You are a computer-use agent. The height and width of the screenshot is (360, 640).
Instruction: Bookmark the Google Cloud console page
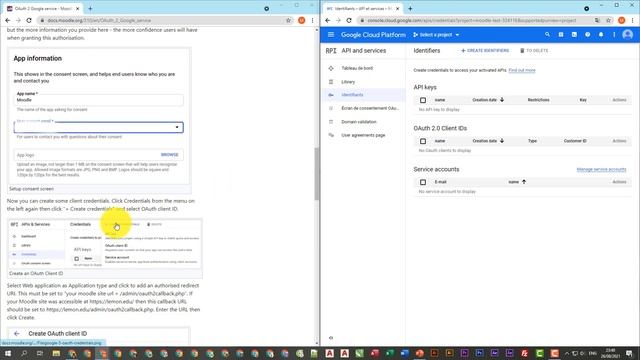pos(609,20)
